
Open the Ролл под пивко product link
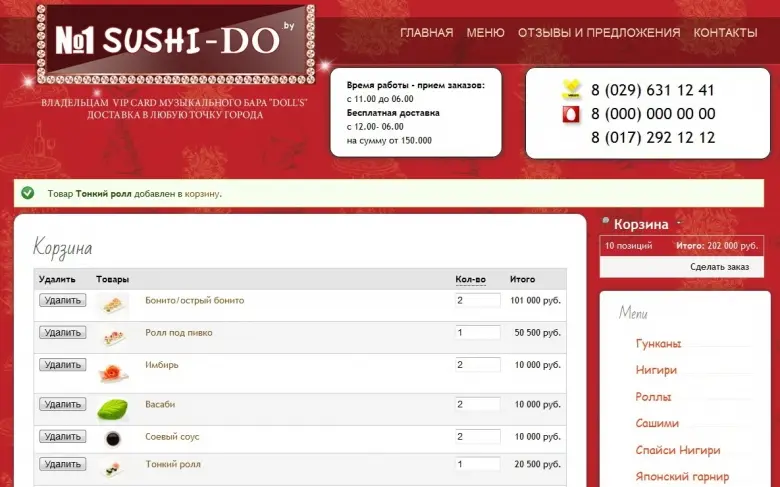pos(179,333)
